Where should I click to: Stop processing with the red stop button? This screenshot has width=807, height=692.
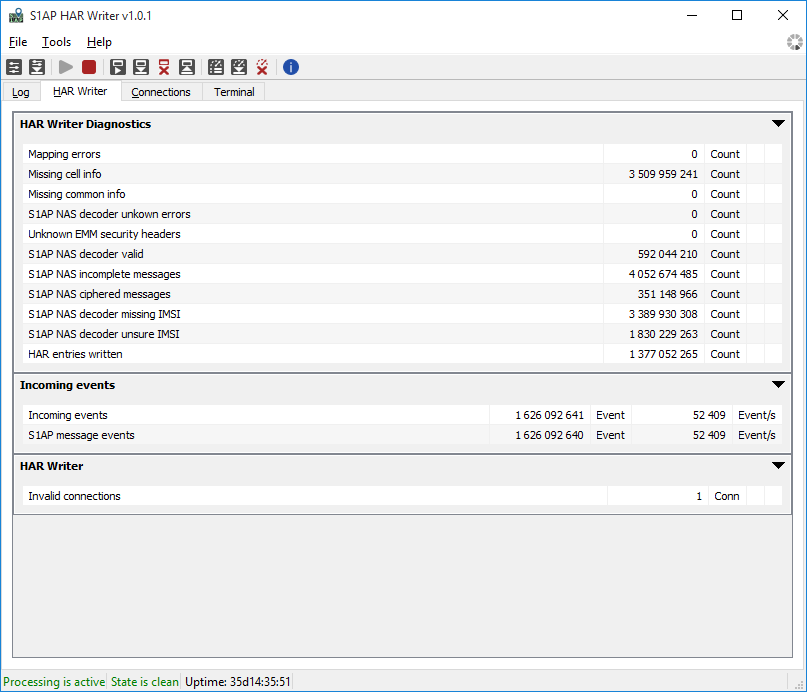click(x=89, y=67)
